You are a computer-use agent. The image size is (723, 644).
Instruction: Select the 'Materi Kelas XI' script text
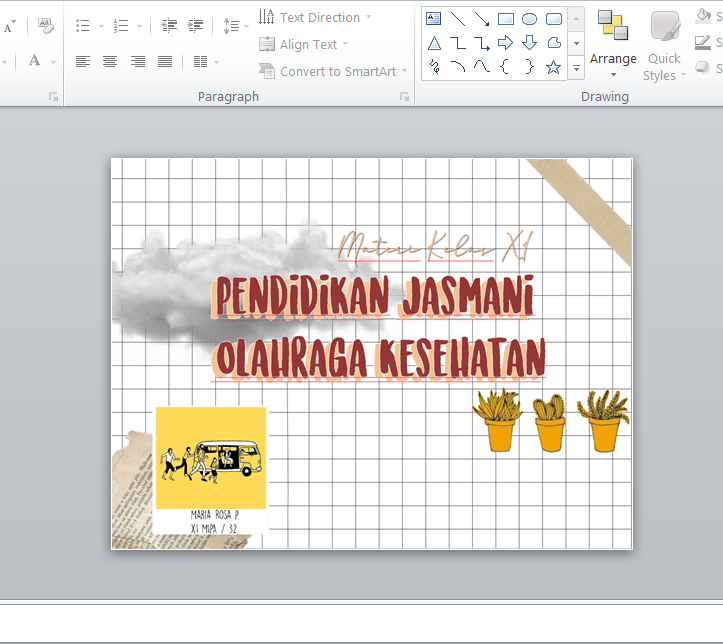tap(435, 247)
